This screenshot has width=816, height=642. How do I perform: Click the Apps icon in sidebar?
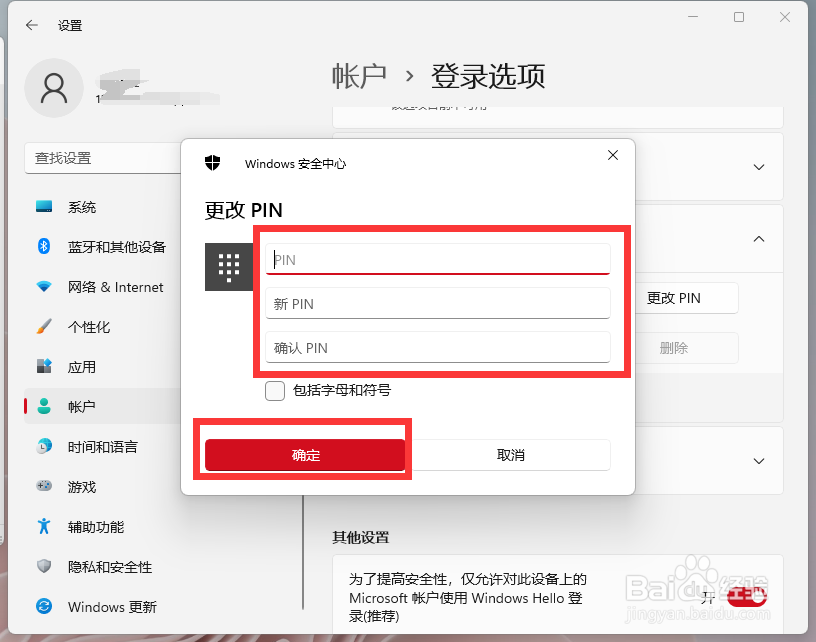[44, 366]
